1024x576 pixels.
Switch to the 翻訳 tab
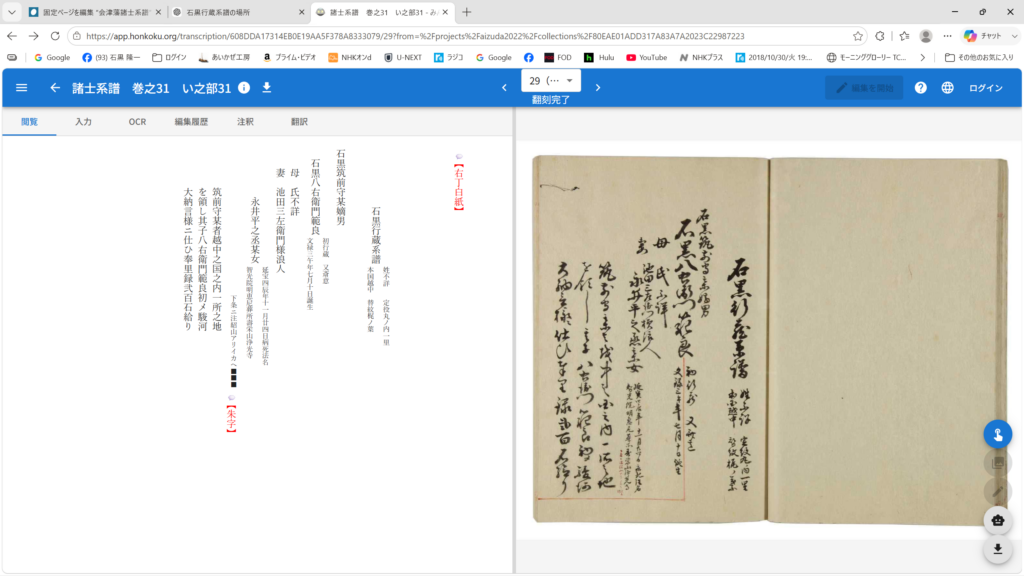click(x=299, y=121)
